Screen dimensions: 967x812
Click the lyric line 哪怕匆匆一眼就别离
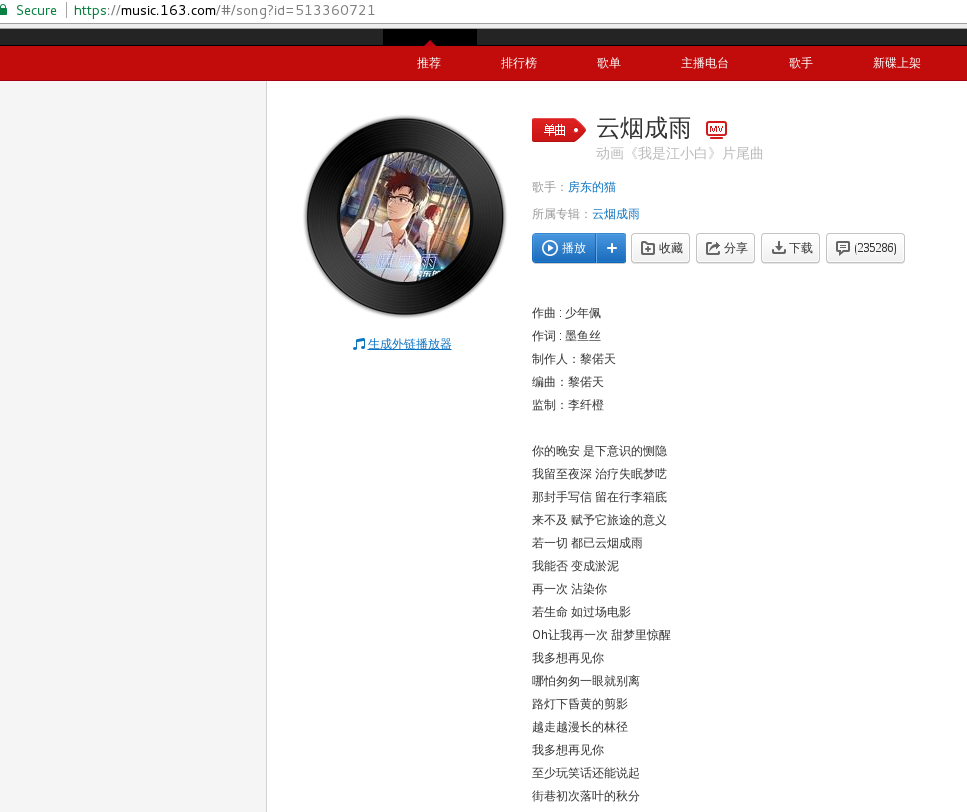[x=586, y=681]
